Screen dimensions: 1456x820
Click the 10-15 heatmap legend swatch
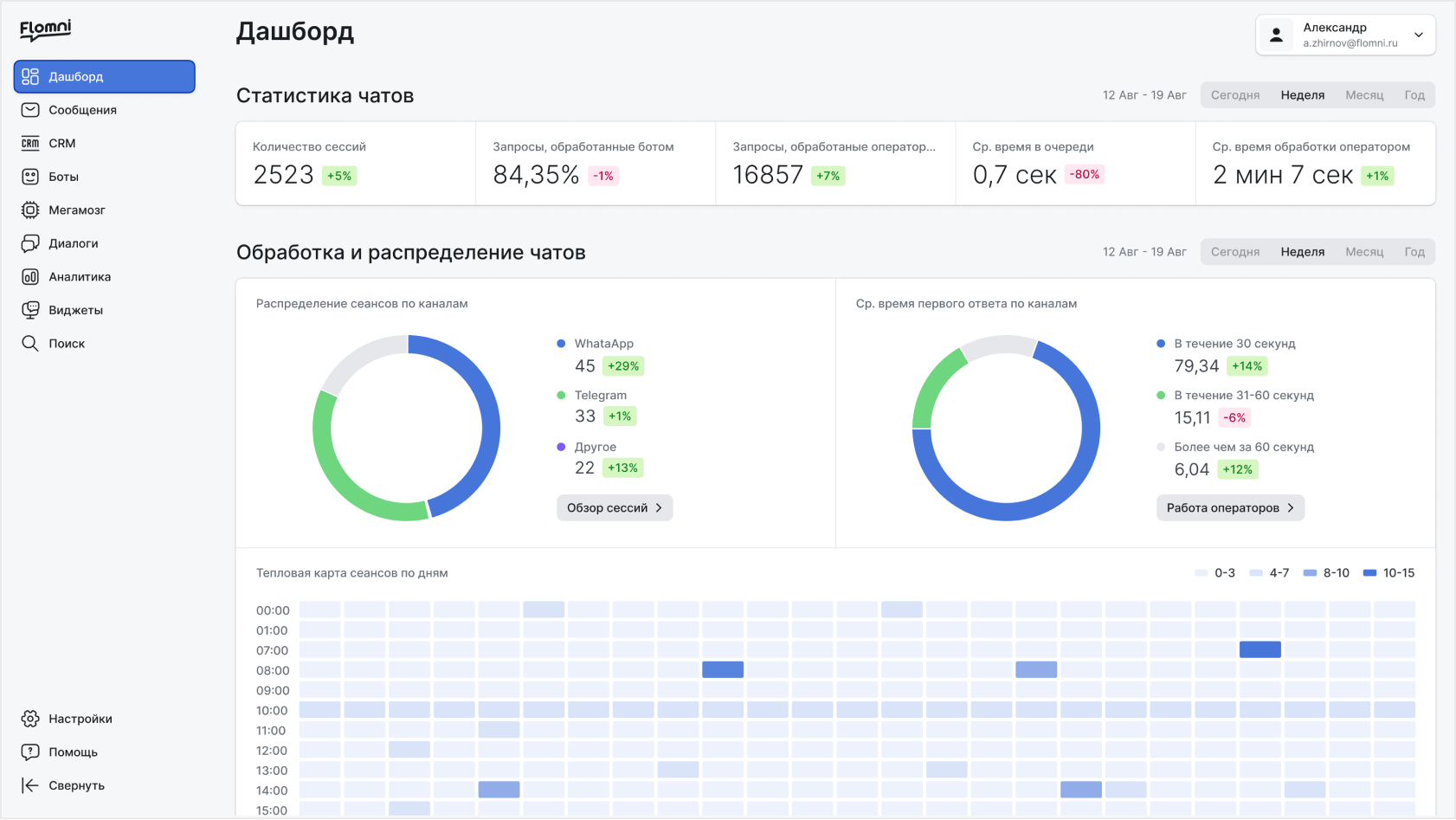[1369, 573]
